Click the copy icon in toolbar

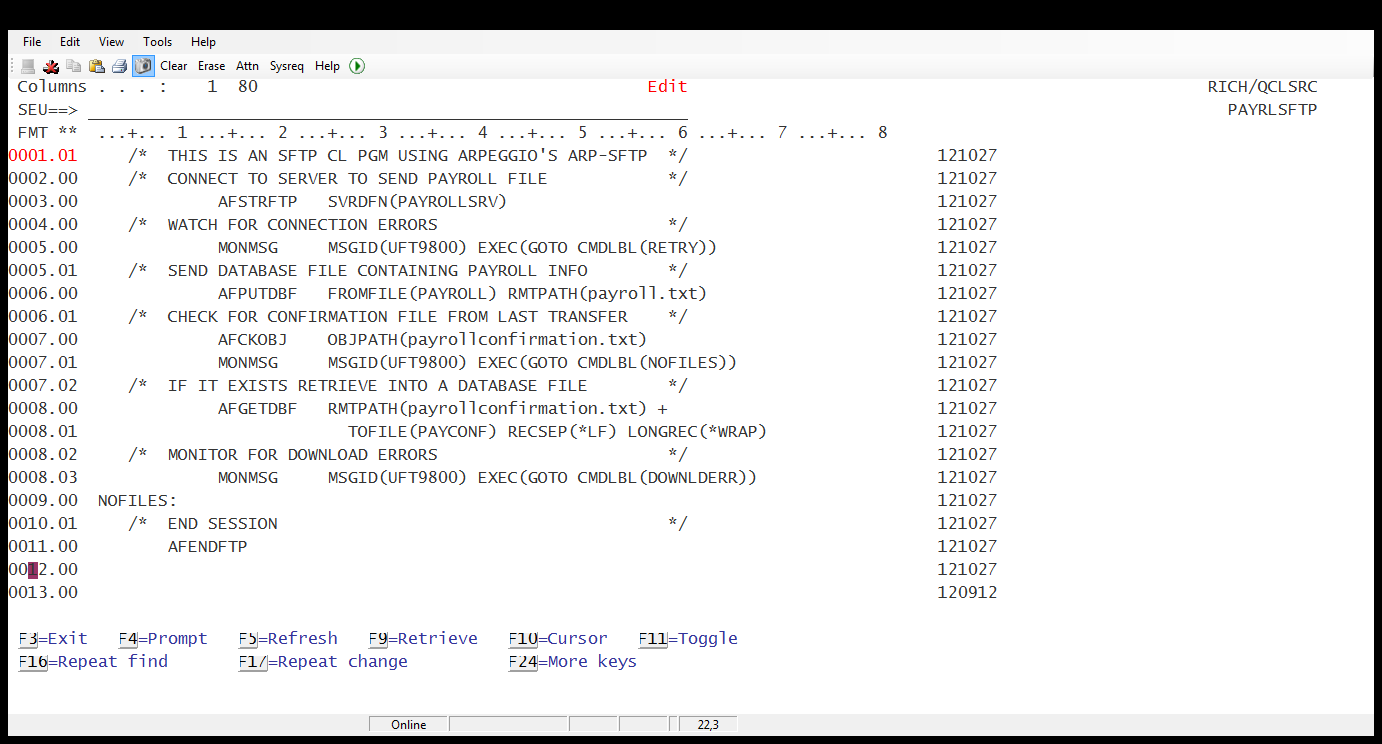coord(74,66)
